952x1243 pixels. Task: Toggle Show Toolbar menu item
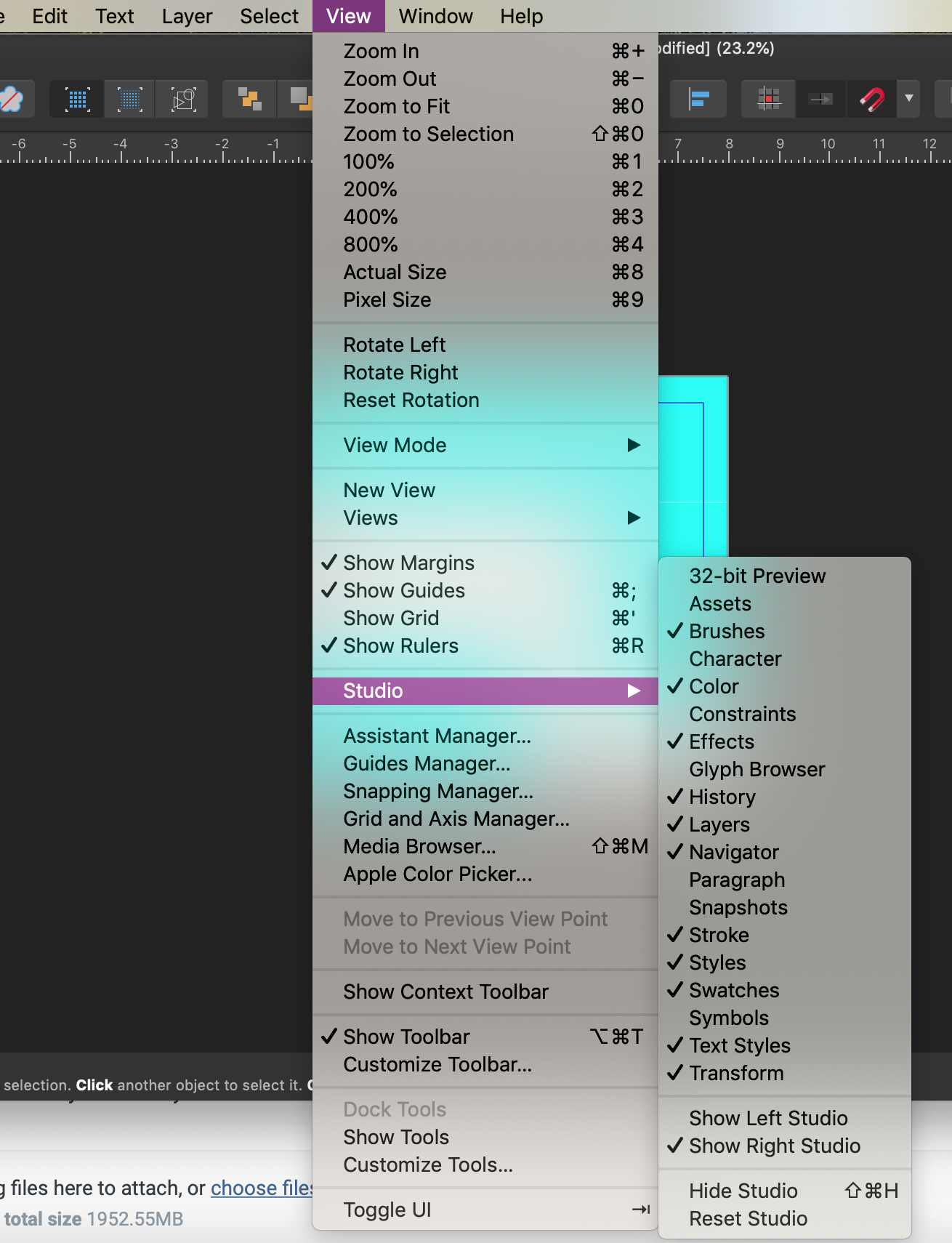[x=485, y=1037]
